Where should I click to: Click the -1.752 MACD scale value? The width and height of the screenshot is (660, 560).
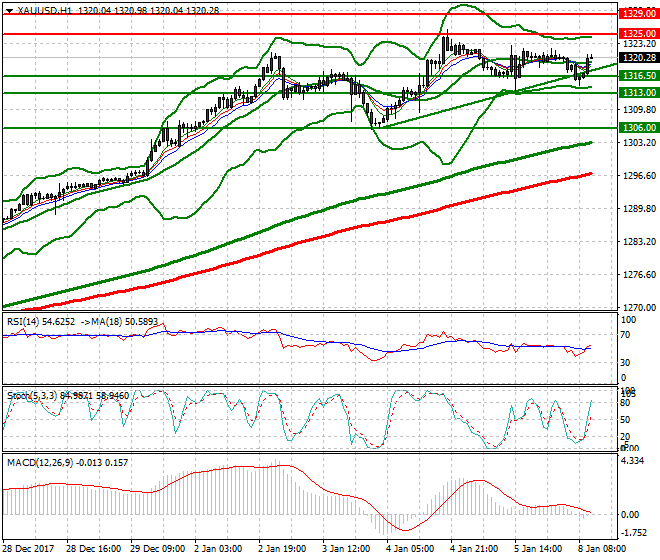(633, 533)
